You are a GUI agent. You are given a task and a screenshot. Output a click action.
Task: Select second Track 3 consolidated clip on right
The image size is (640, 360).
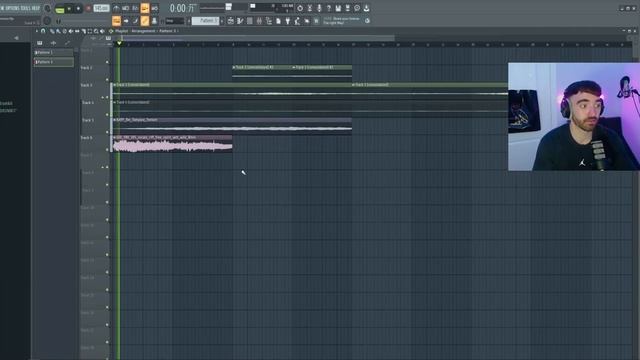click(430, 90)
